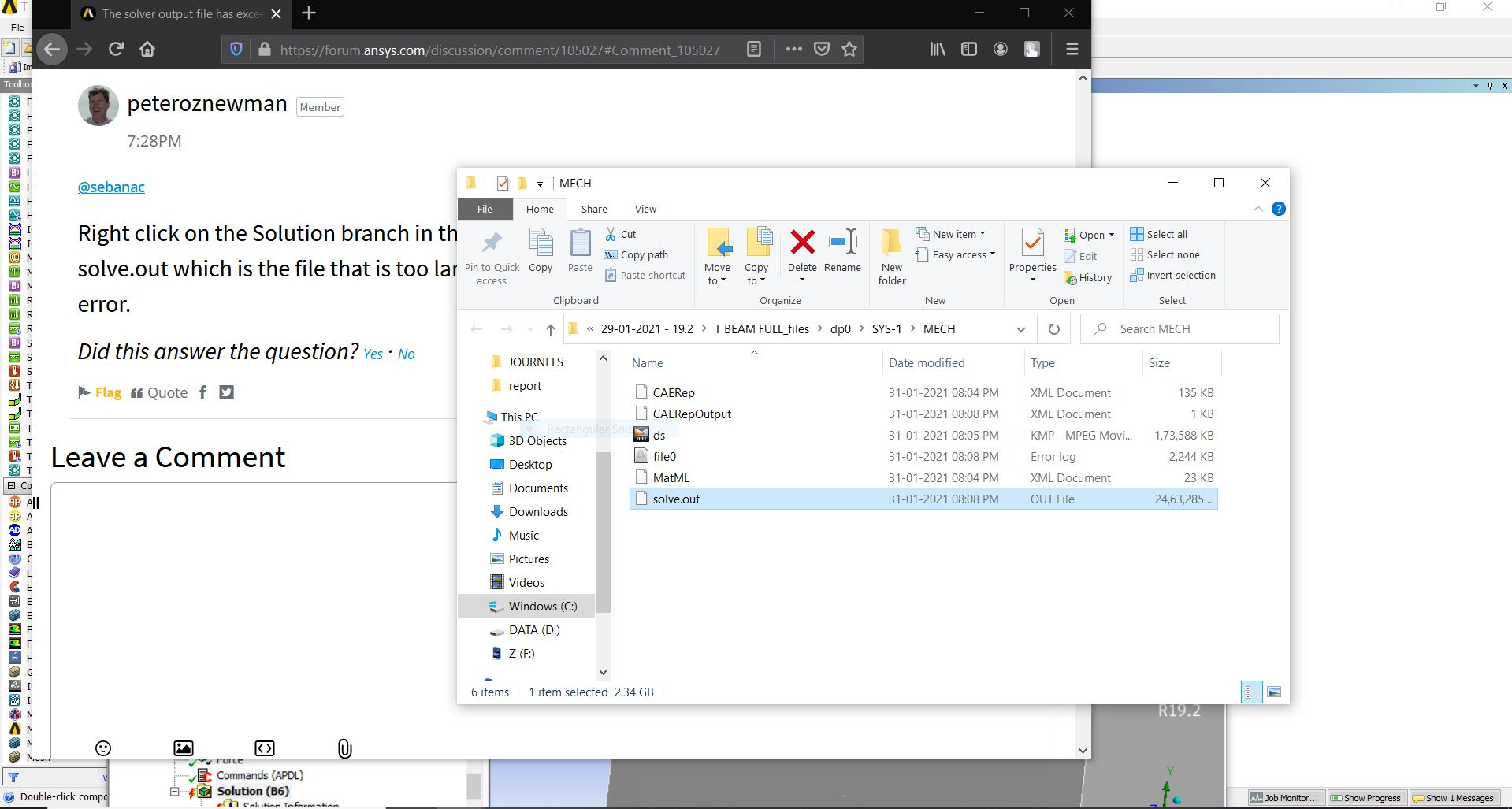Image resolution: width=1512 pixels, height=809 pixels.
Task: Share the comment using the Twitter icon
Action: [x=226, y=392]
